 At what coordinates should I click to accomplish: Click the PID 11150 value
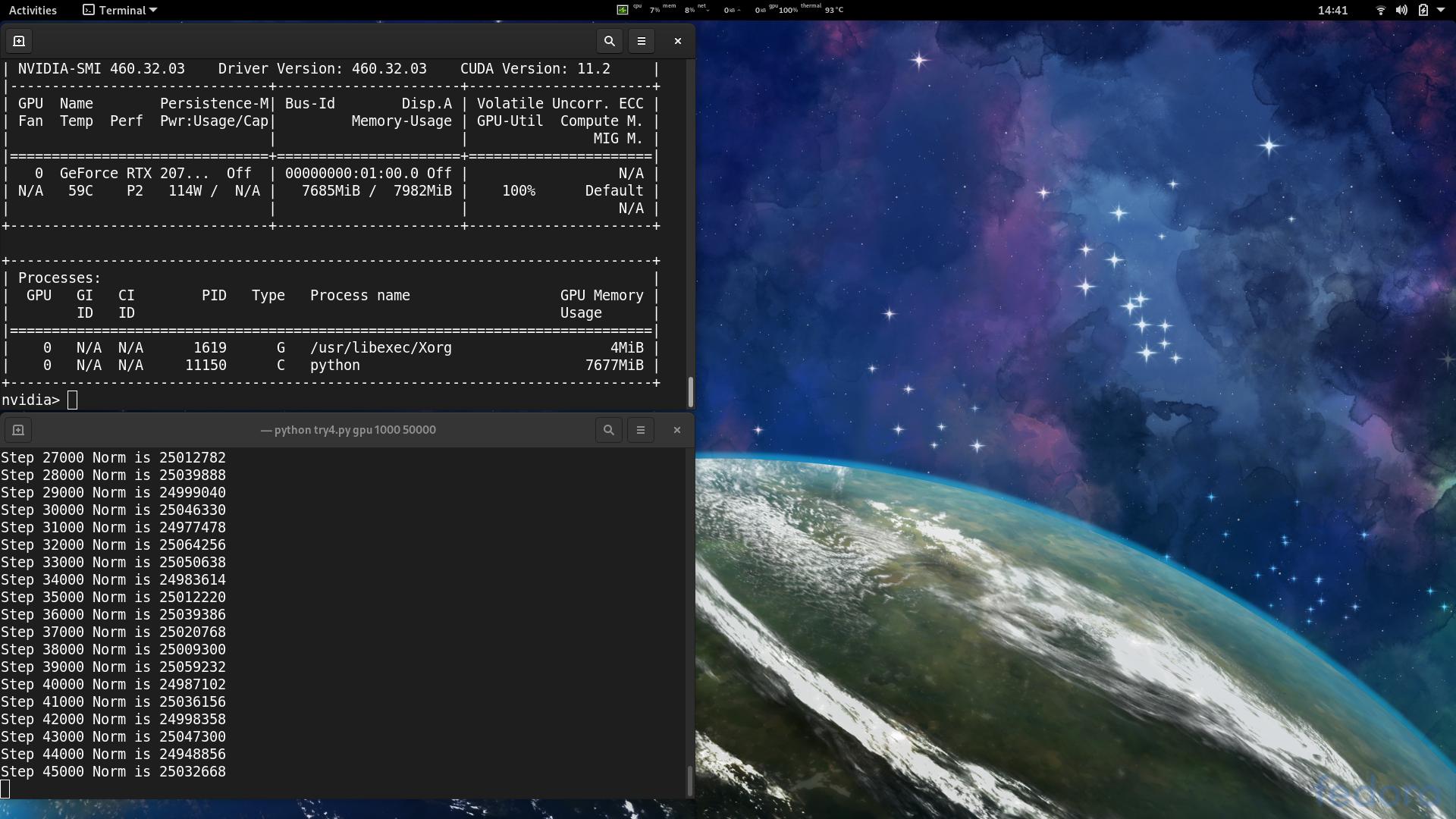tap(206, 366)
